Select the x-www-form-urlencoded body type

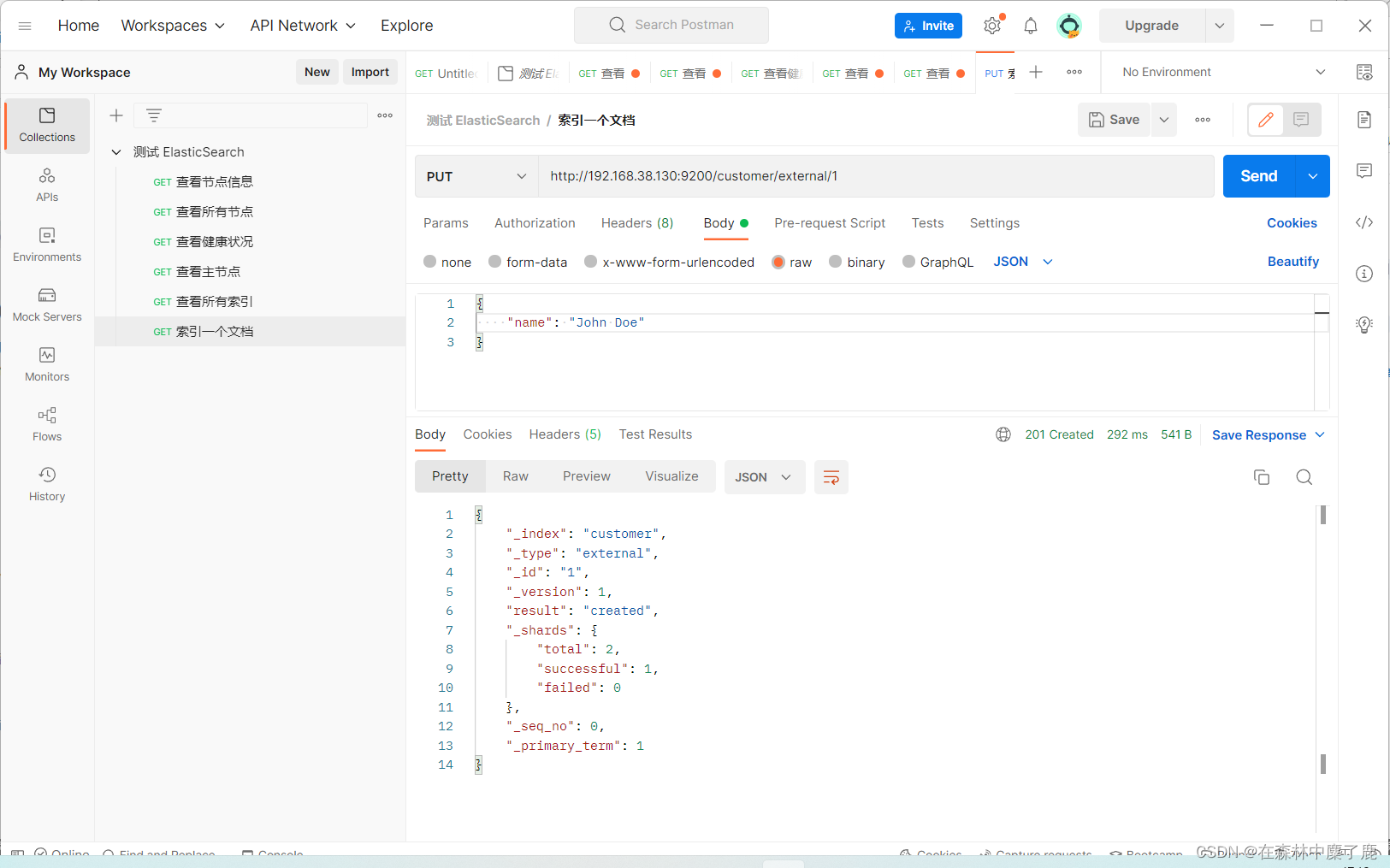click(590, 262)
